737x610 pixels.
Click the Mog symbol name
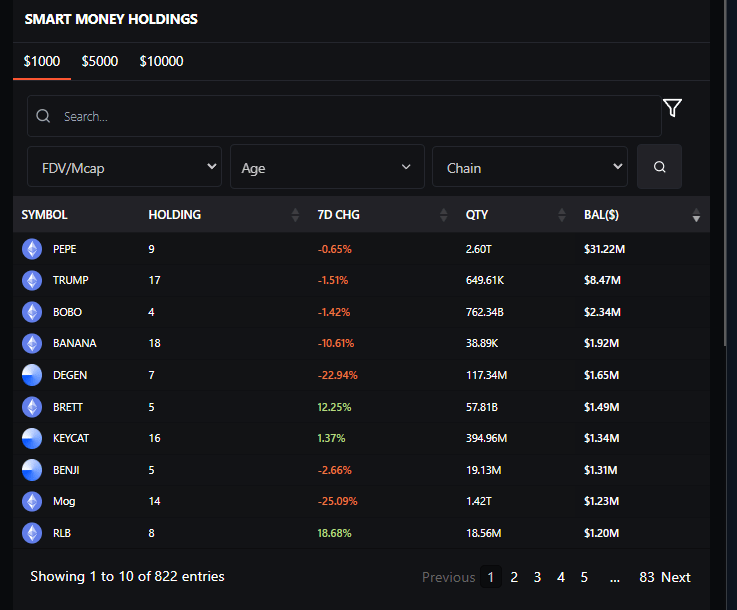click(64, 501)
